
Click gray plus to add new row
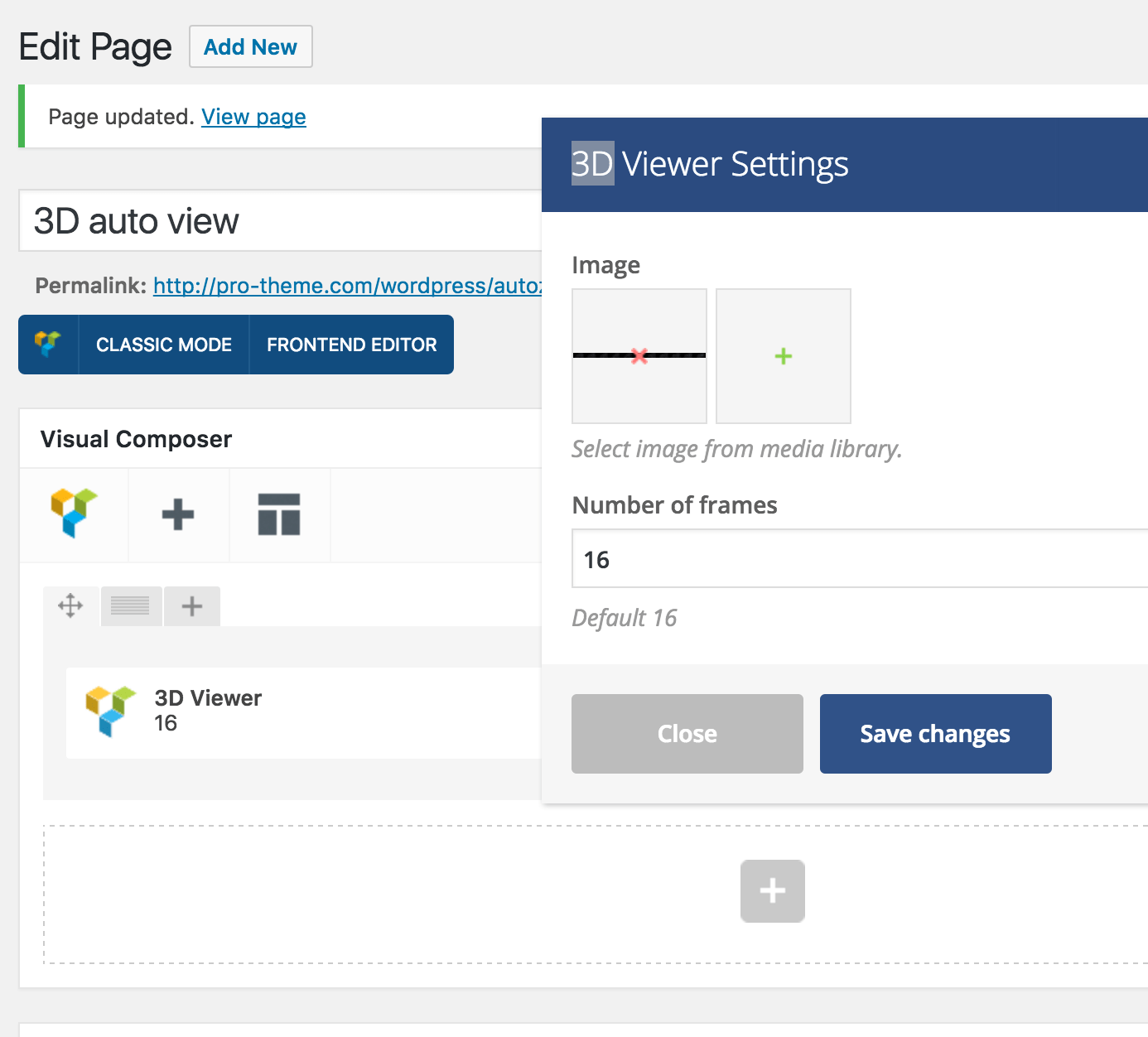(773, 891)
